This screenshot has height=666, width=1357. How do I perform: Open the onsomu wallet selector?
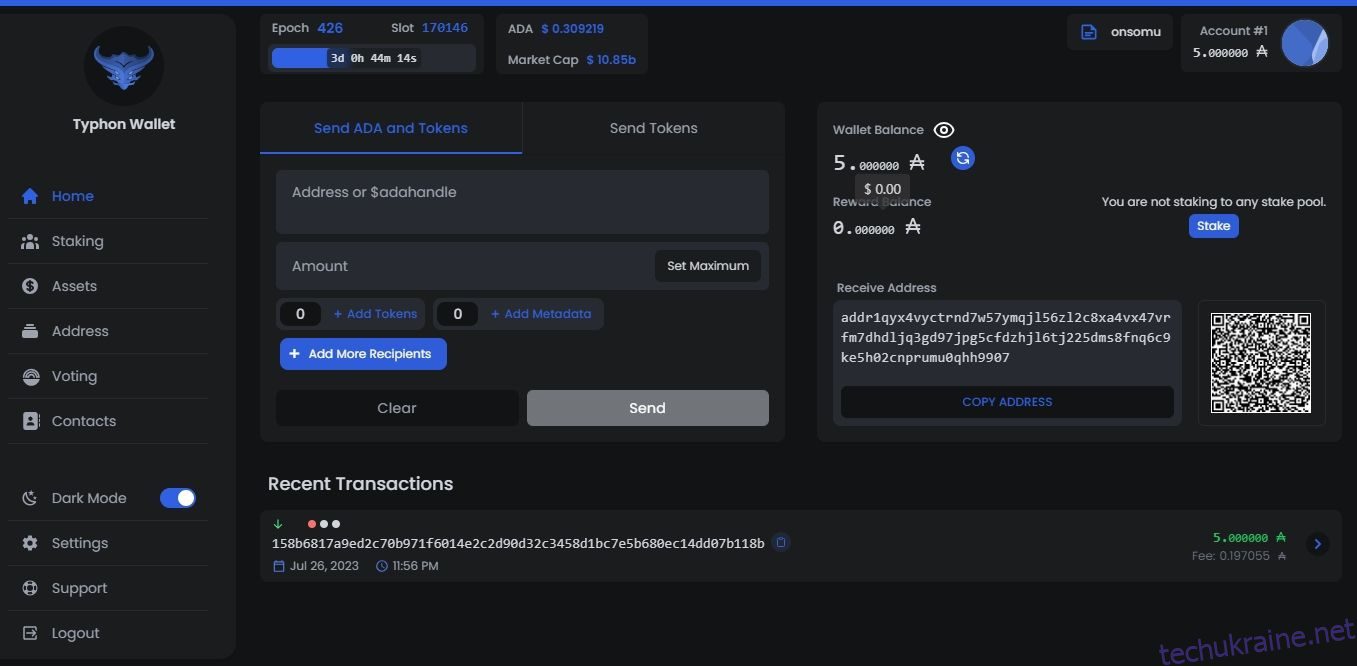[x=1120, y=32]
